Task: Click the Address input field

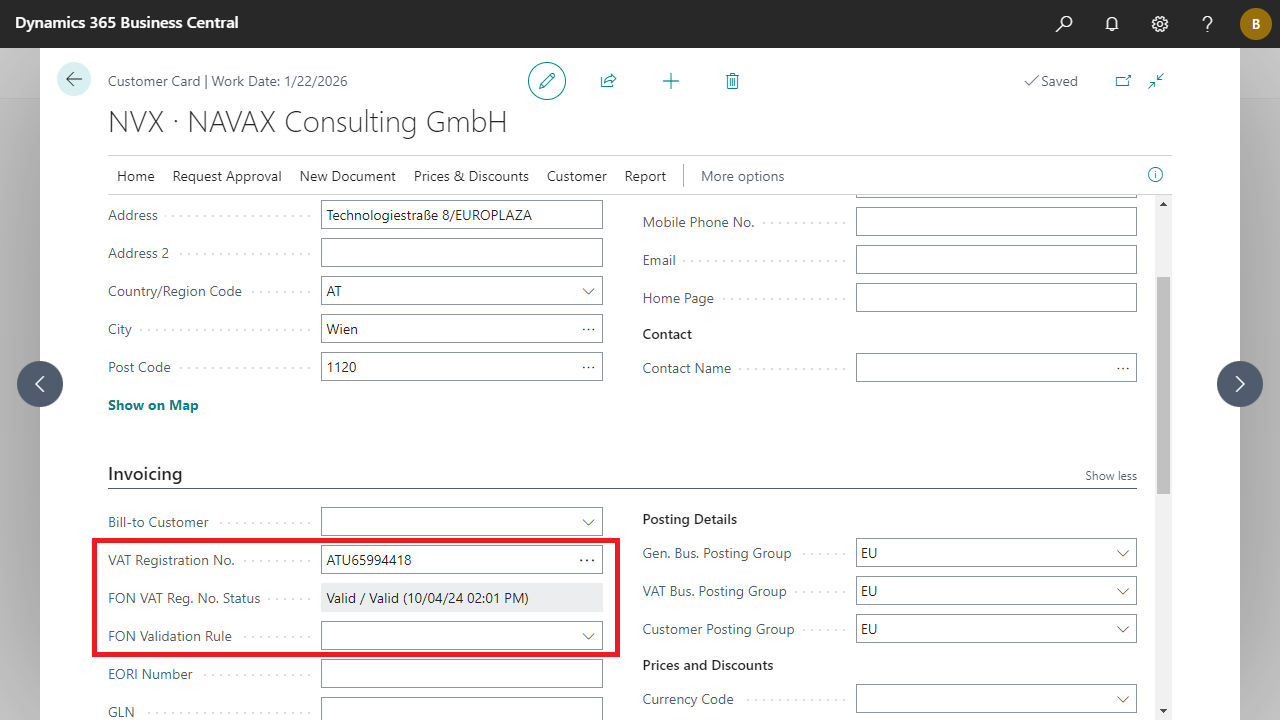Action: 462,215
